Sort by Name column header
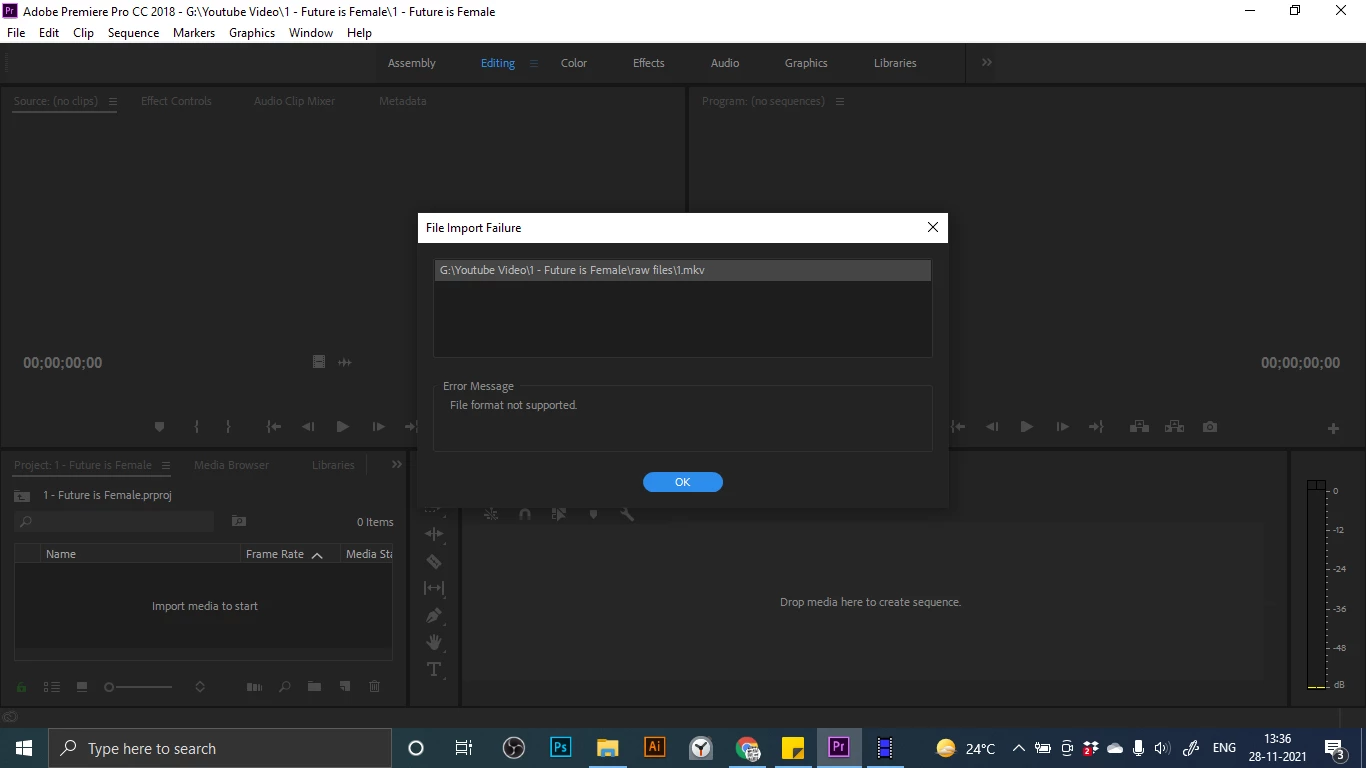Screen dimensions: 1366x768 tap(61, 554)
